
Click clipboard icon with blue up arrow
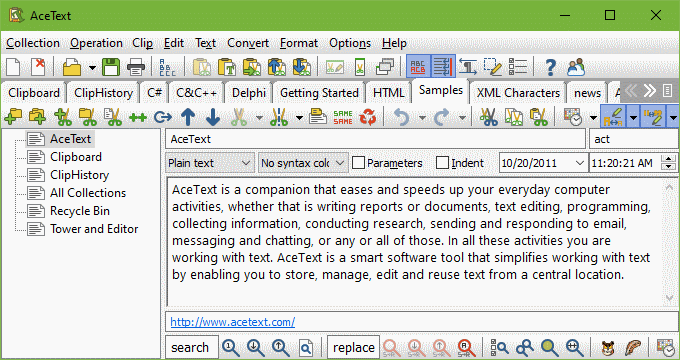click(x=277, y=67)
